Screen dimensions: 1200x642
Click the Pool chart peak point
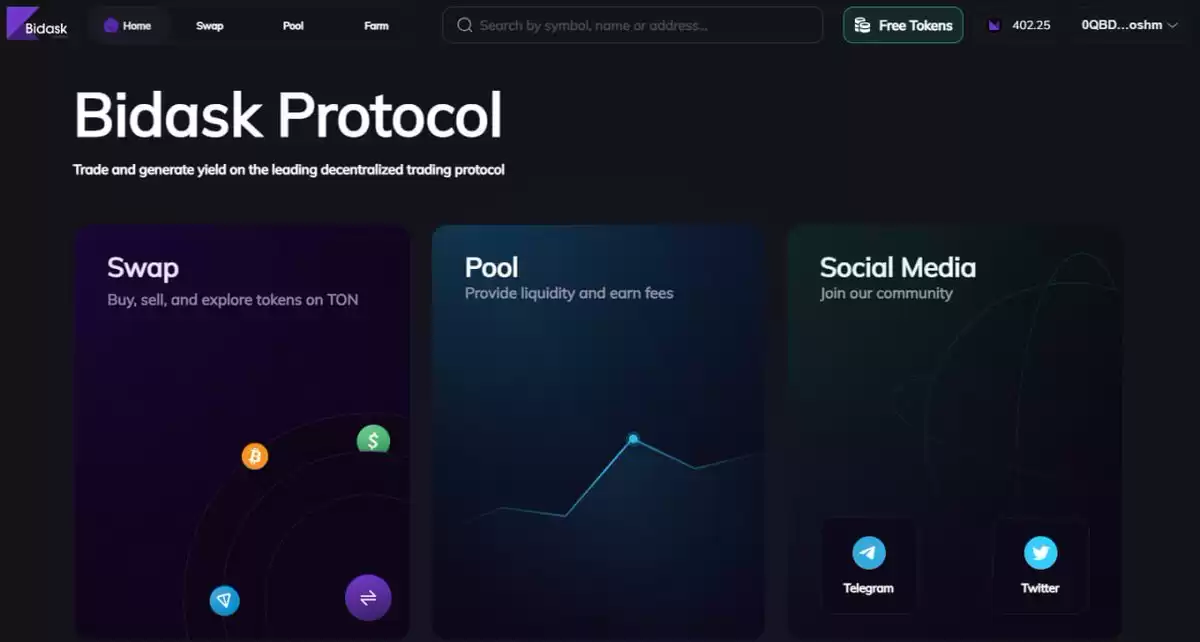click(633, 438)
